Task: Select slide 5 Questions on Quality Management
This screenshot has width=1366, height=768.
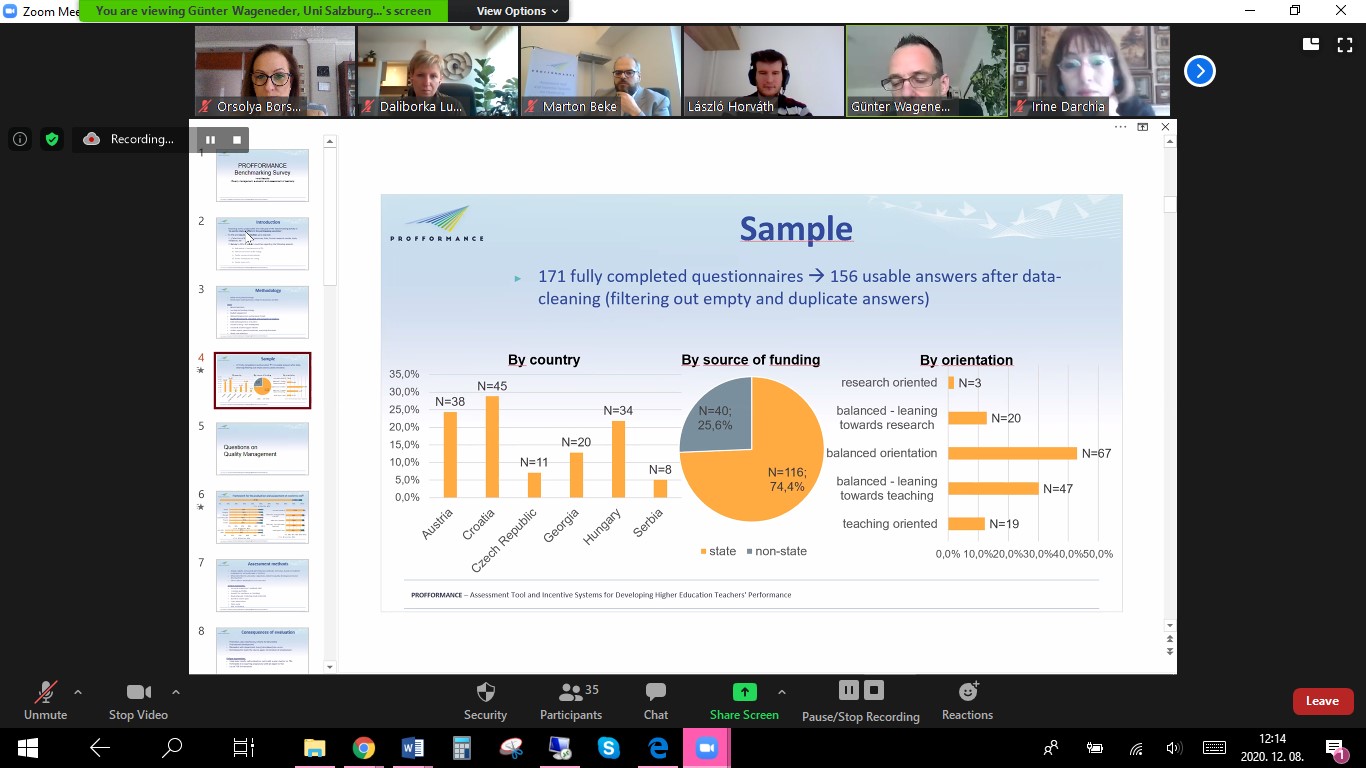Action: pos(262,449)
